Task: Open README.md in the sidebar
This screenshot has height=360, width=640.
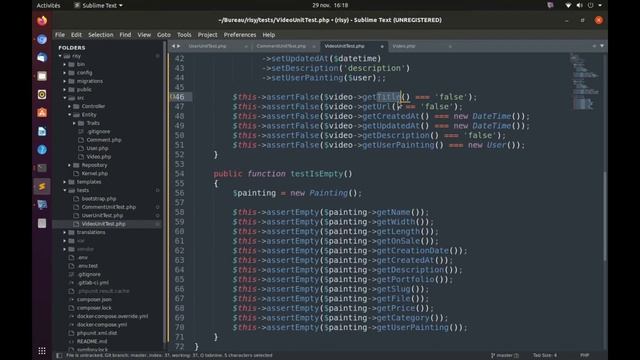Action: coord(92,341)
